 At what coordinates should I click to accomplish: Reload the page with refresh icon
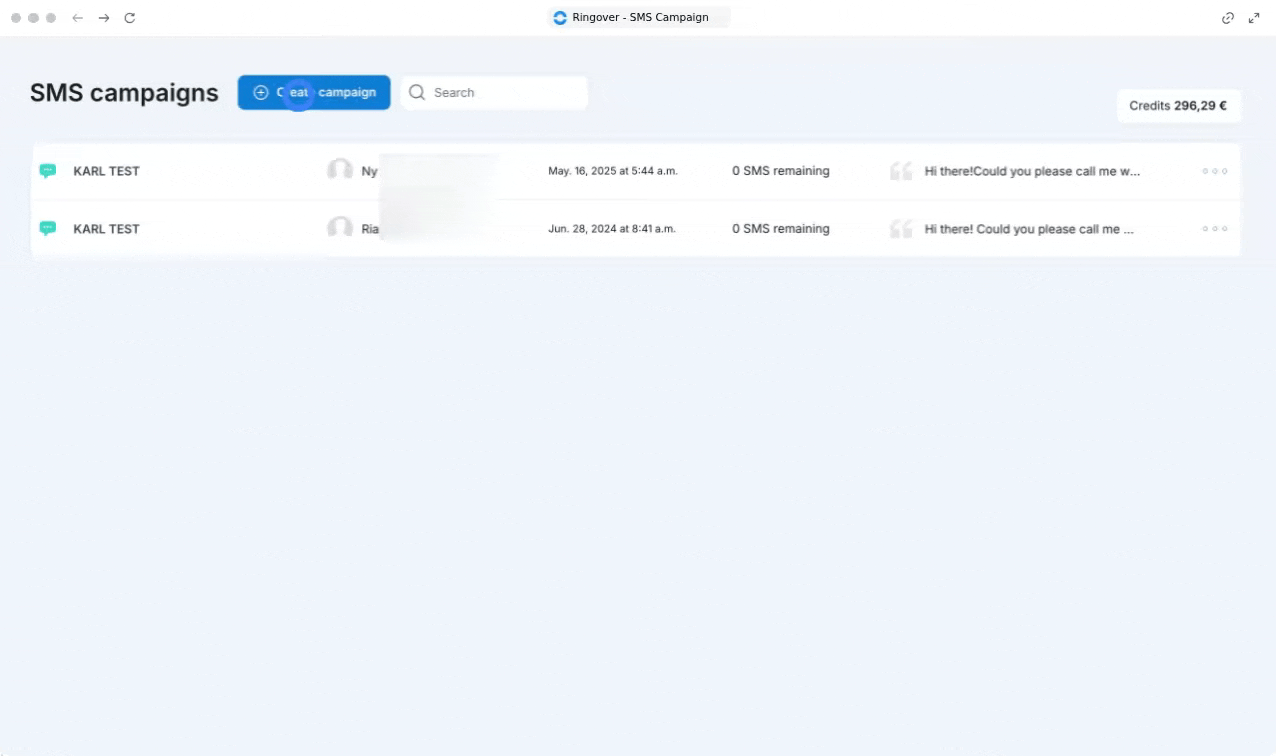[x=130, y=18]
